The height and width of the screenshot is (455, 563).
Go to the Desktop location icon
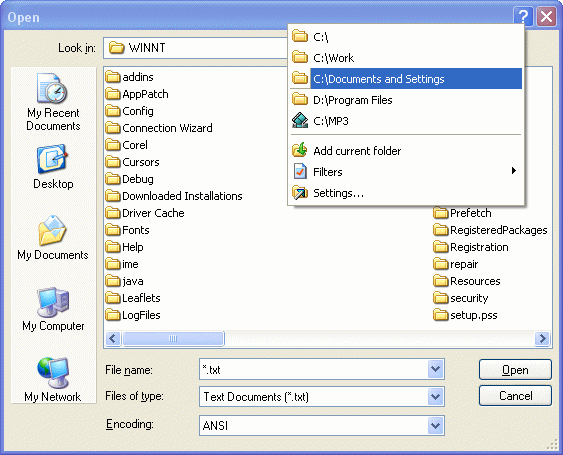tap(52, 160)
